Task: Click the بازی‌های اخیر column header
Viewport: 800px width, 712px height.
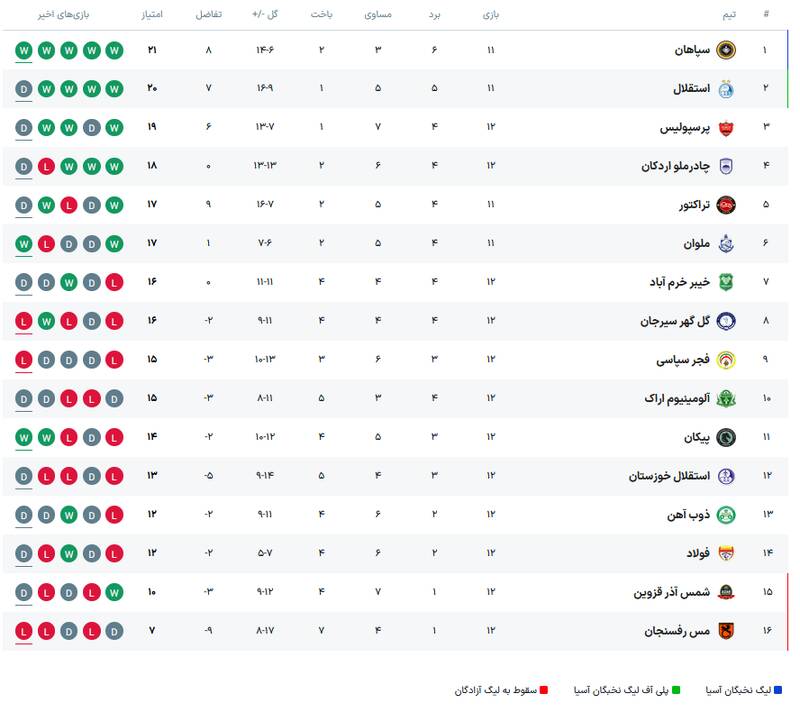Action: tap(60, 15)
